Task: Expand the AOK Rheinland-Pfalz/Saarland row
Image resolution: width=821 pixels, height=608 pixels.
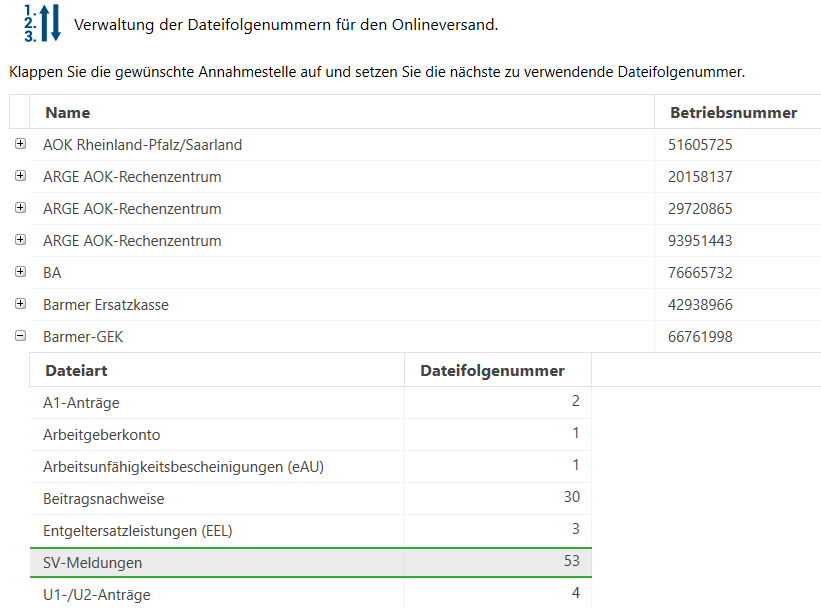Action: pos(20,144)
